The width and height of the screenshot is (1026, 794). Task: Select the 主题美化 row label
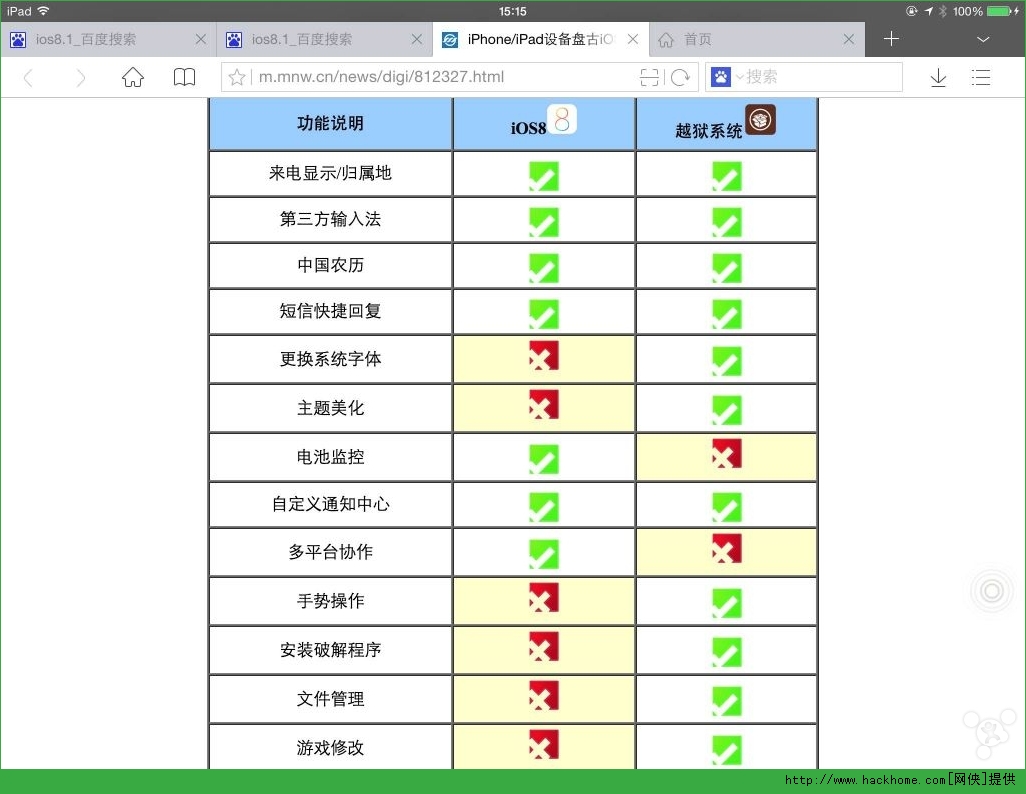[x=330, y=408]
